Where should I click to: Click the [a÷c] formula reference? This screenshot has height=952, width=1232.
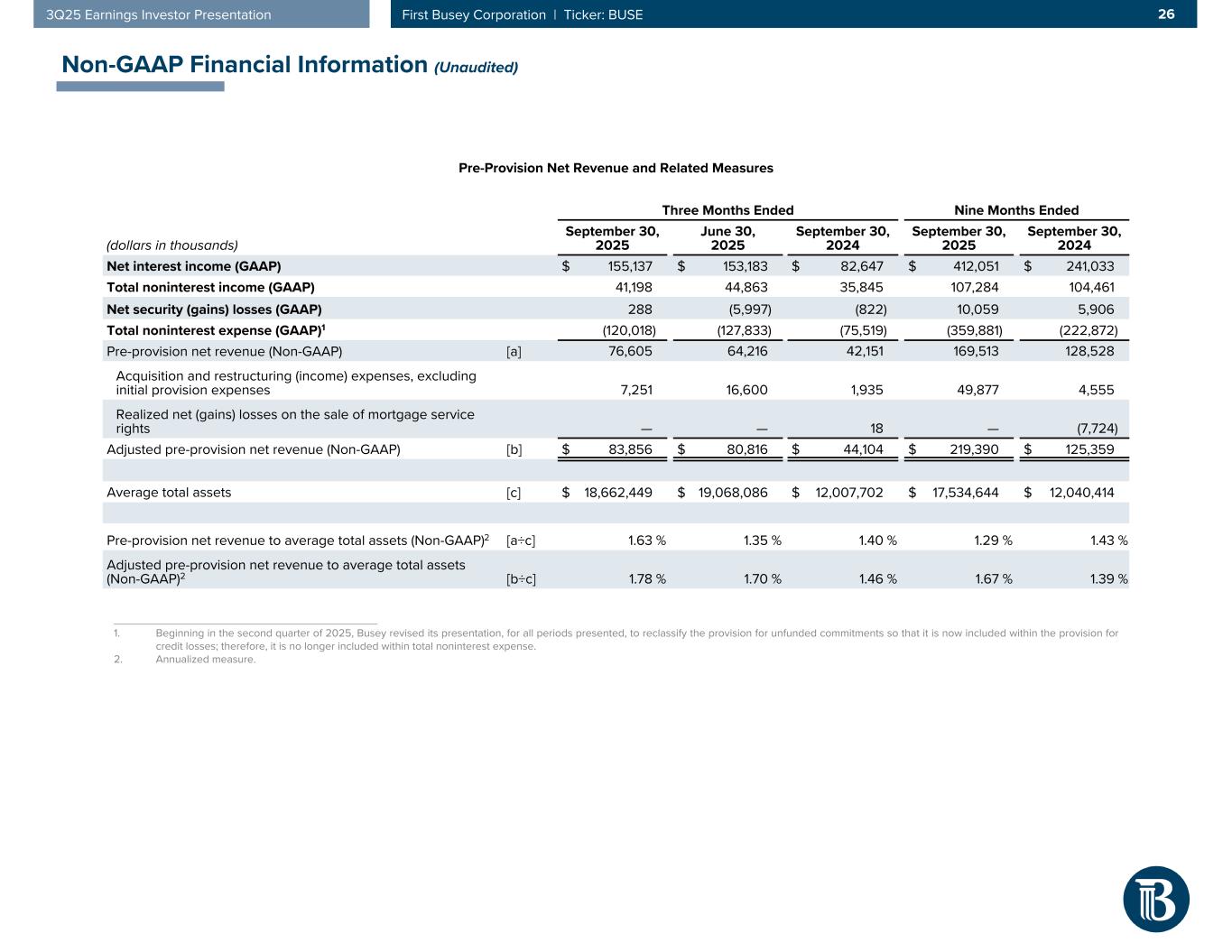coord(521,541)
